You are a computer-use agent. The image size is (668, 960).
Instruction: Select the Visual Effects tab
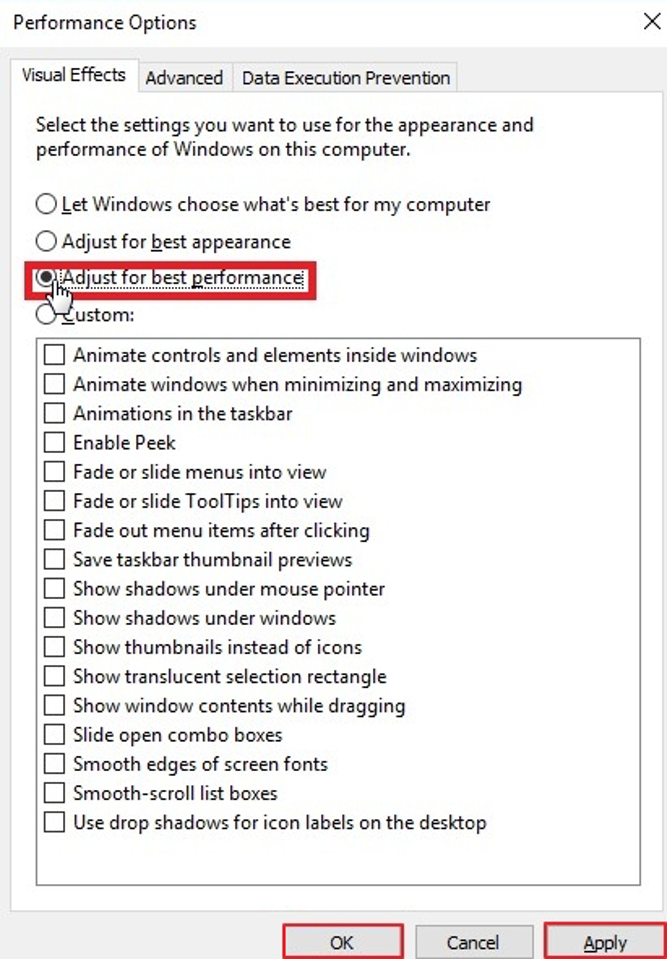point(74,76)
